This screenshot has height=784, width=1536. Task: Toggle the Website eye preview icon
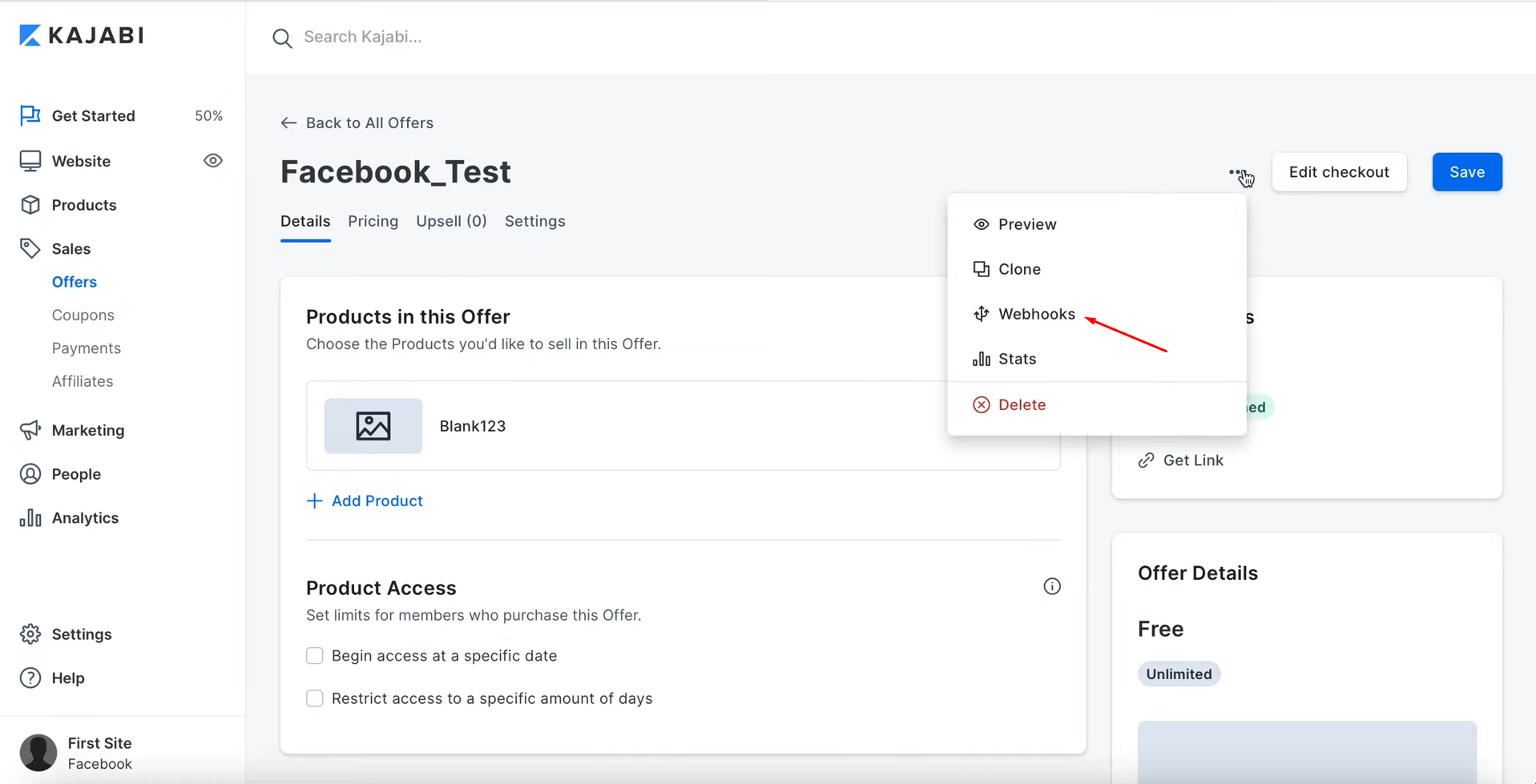212,161
